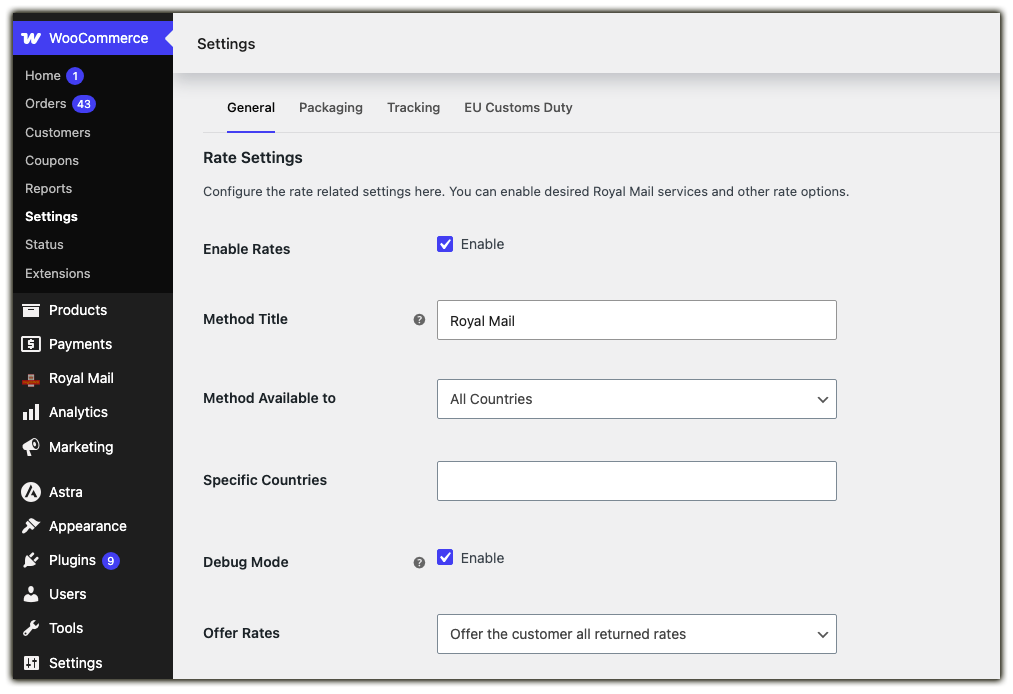Open the EU Customs Duty tab
Screen dimensions: 1013x694
click(518, 108)
